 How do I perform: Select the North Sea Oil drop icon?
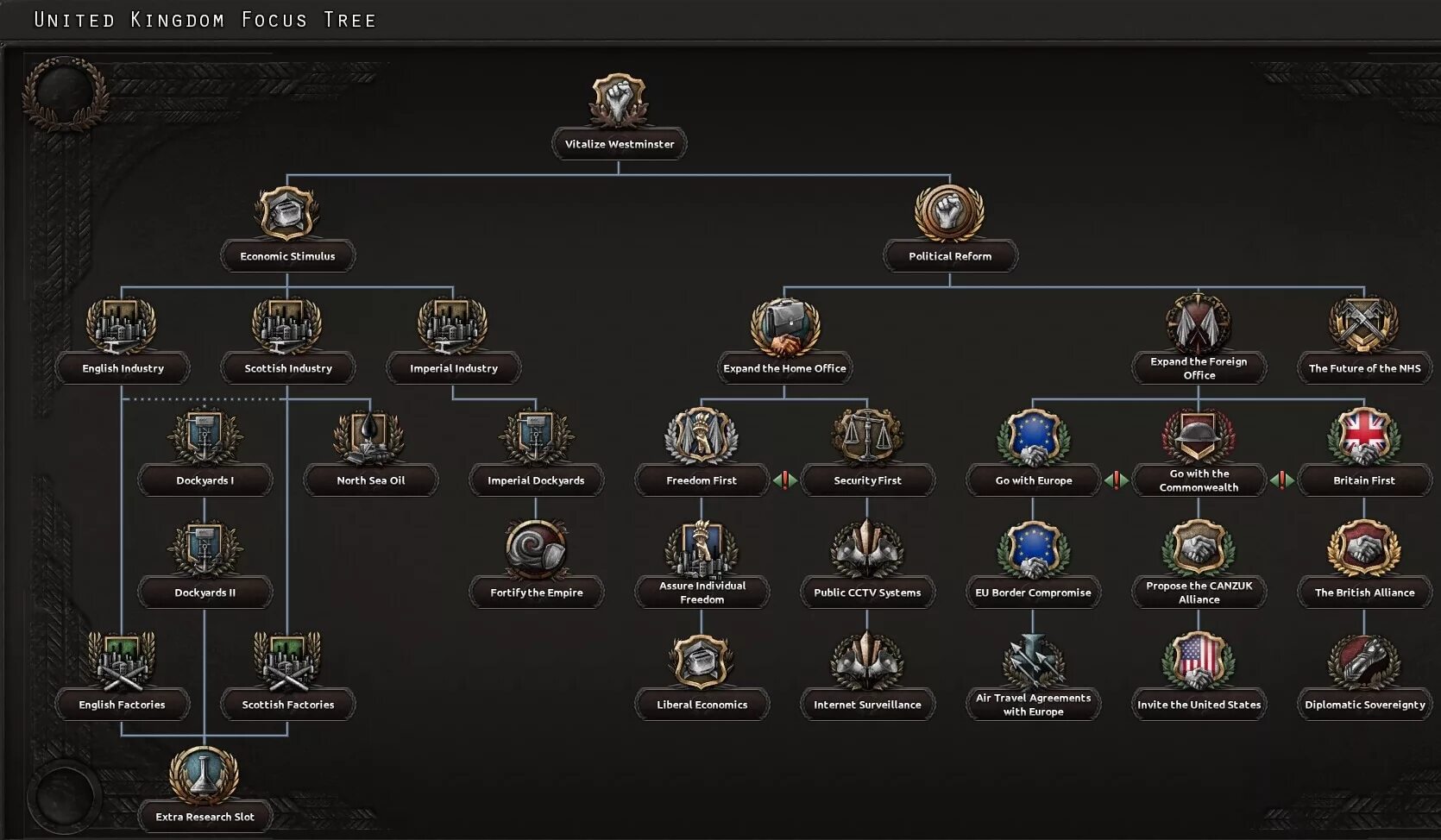370,436
